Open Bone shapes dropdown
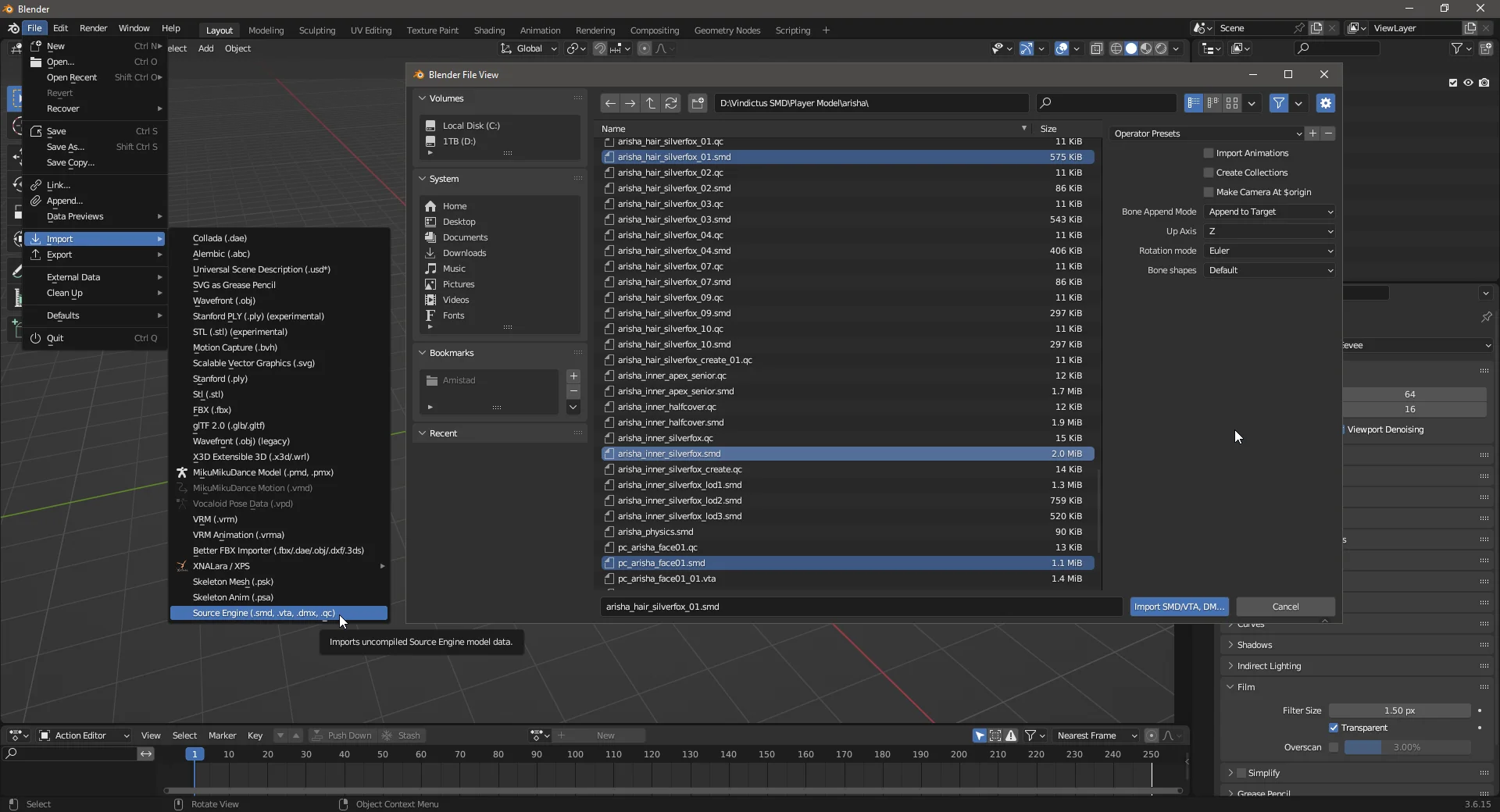The width and height of the screenshot is (1500, 812). pyautogui.click(x=1270, y=270)
